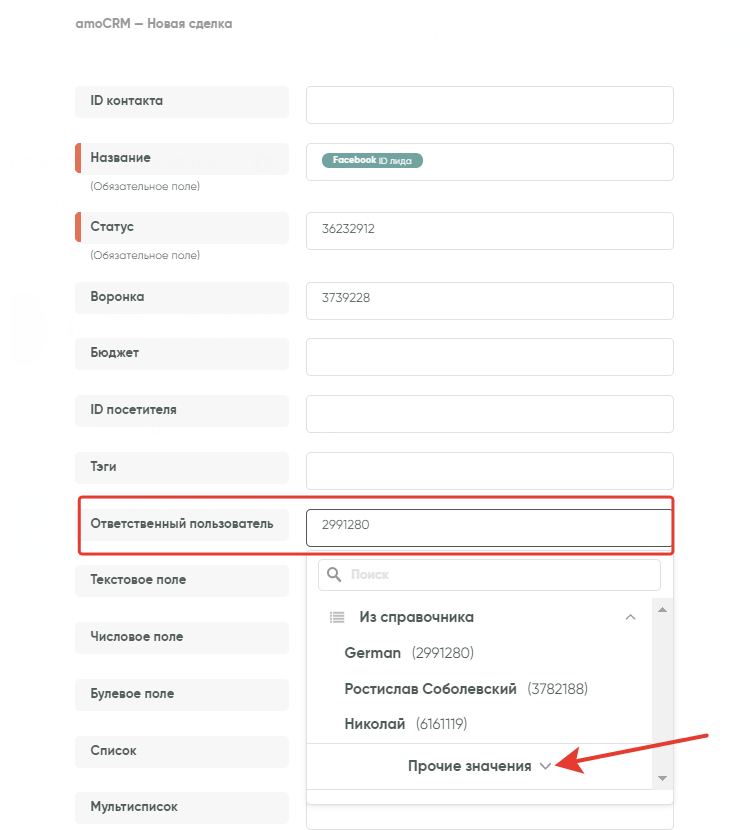Focus the Статус field with 36232912
This screenshot has height=830, width=750.
point(489,229)
